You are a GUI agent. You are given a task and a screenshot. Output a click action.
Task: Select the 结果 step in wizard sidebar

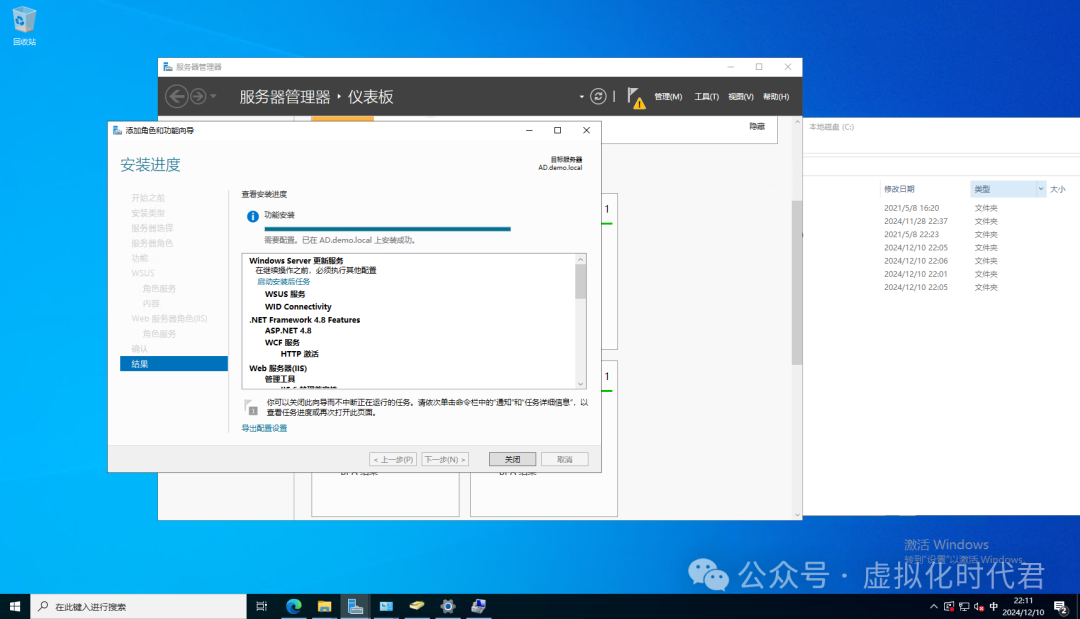click(174, 364)
